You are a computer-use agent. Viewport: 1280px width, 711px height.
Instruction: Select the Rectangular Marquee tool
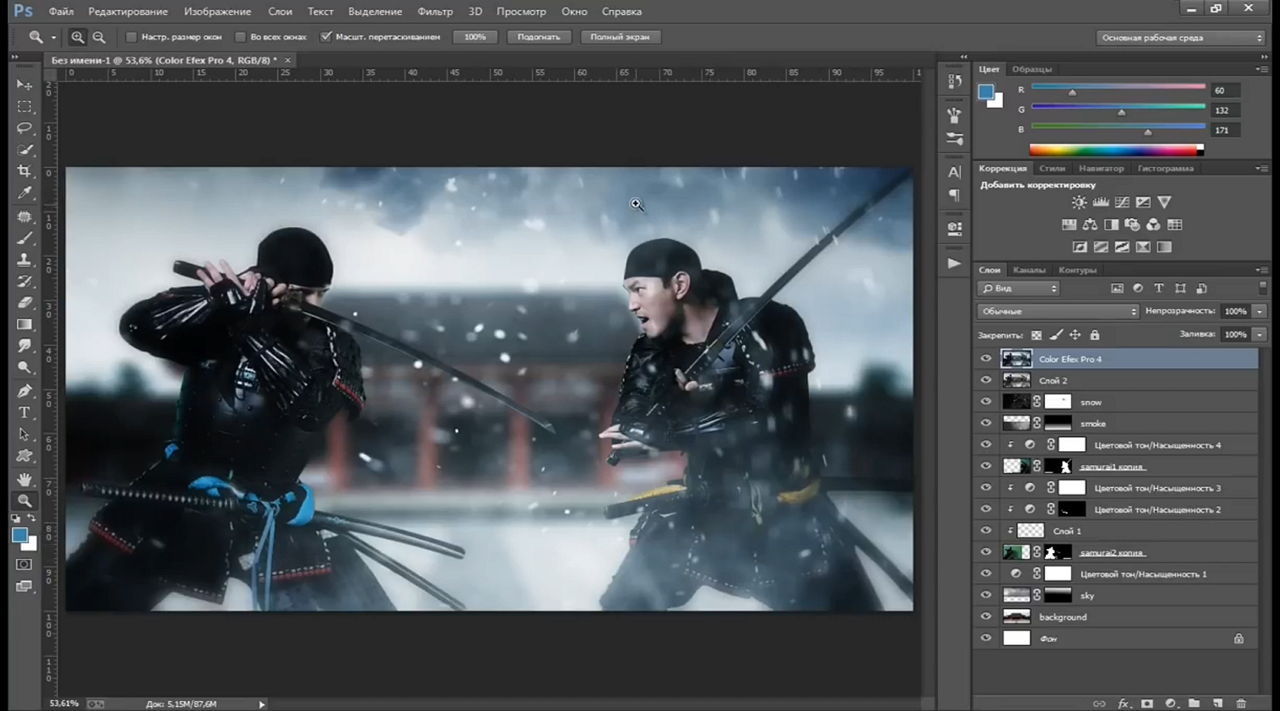(x=25, y=107)
